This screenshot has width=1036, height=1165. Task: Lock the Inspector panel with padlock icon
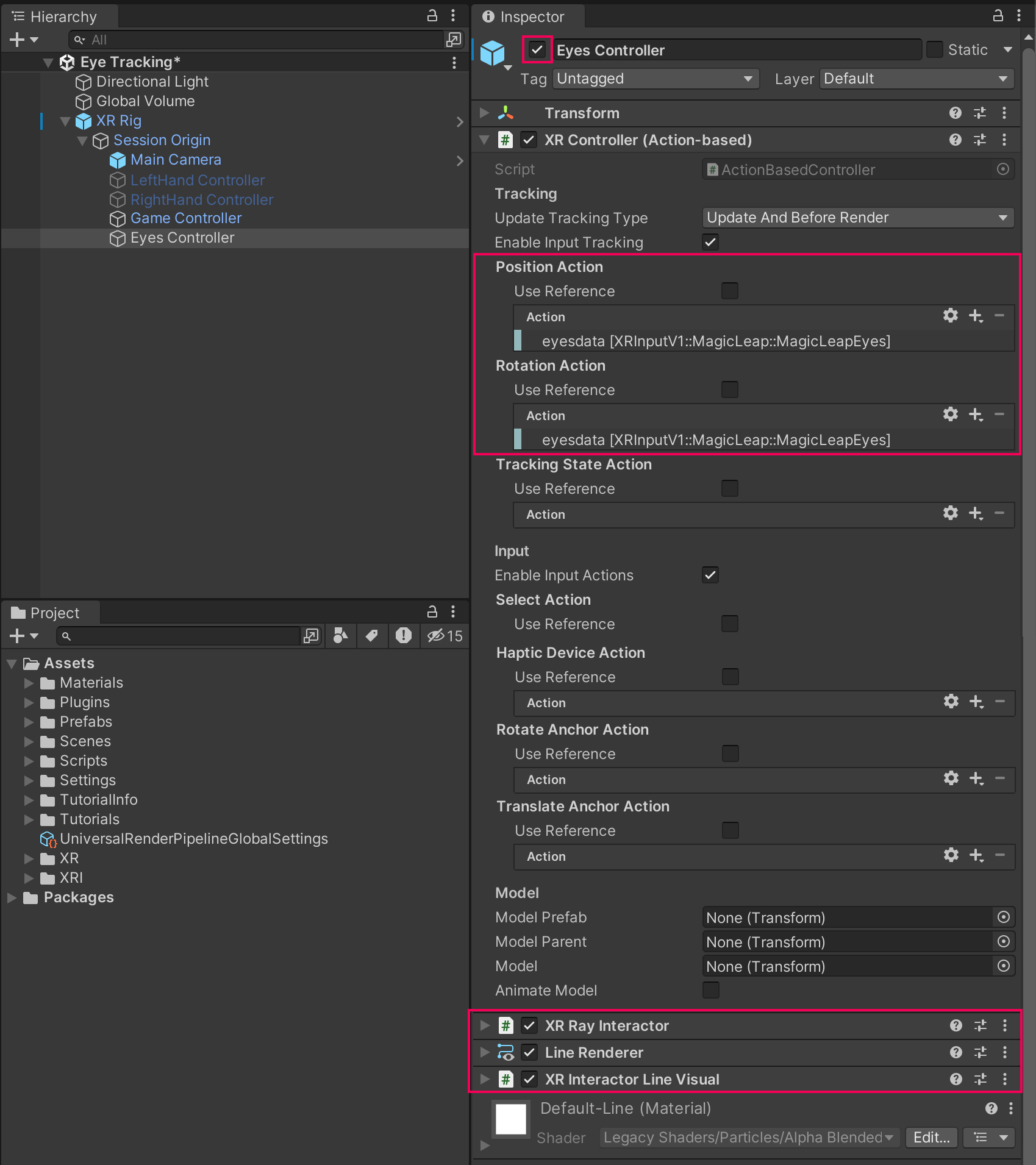(998, 16)
